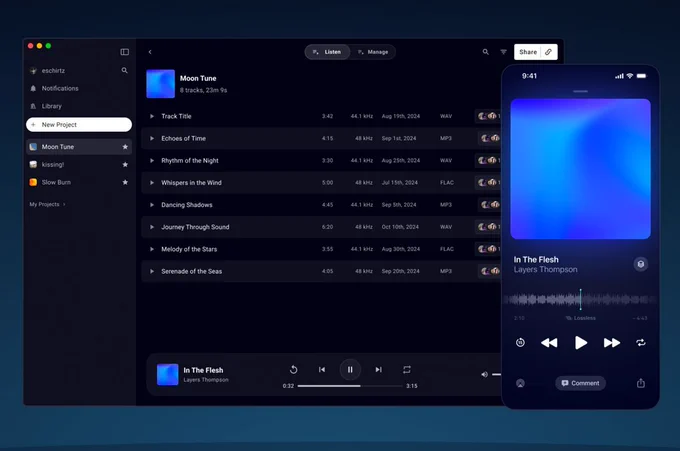Screen dimensions: 680x451
Task: Click collaborator avatars on Dancing Shadows row
Action: pyautogui.click(x=490, y=205)
